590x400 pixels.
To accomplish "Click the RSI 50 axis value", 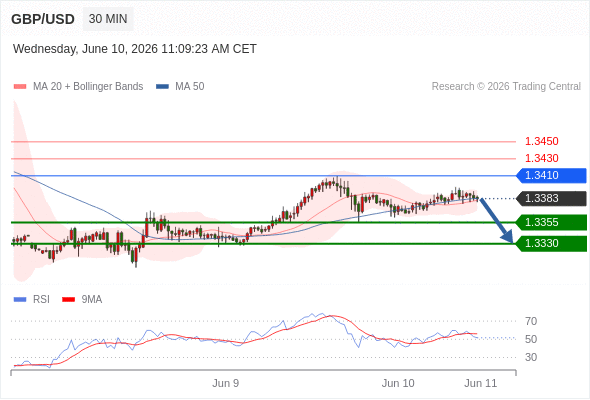I will point(531,339).
